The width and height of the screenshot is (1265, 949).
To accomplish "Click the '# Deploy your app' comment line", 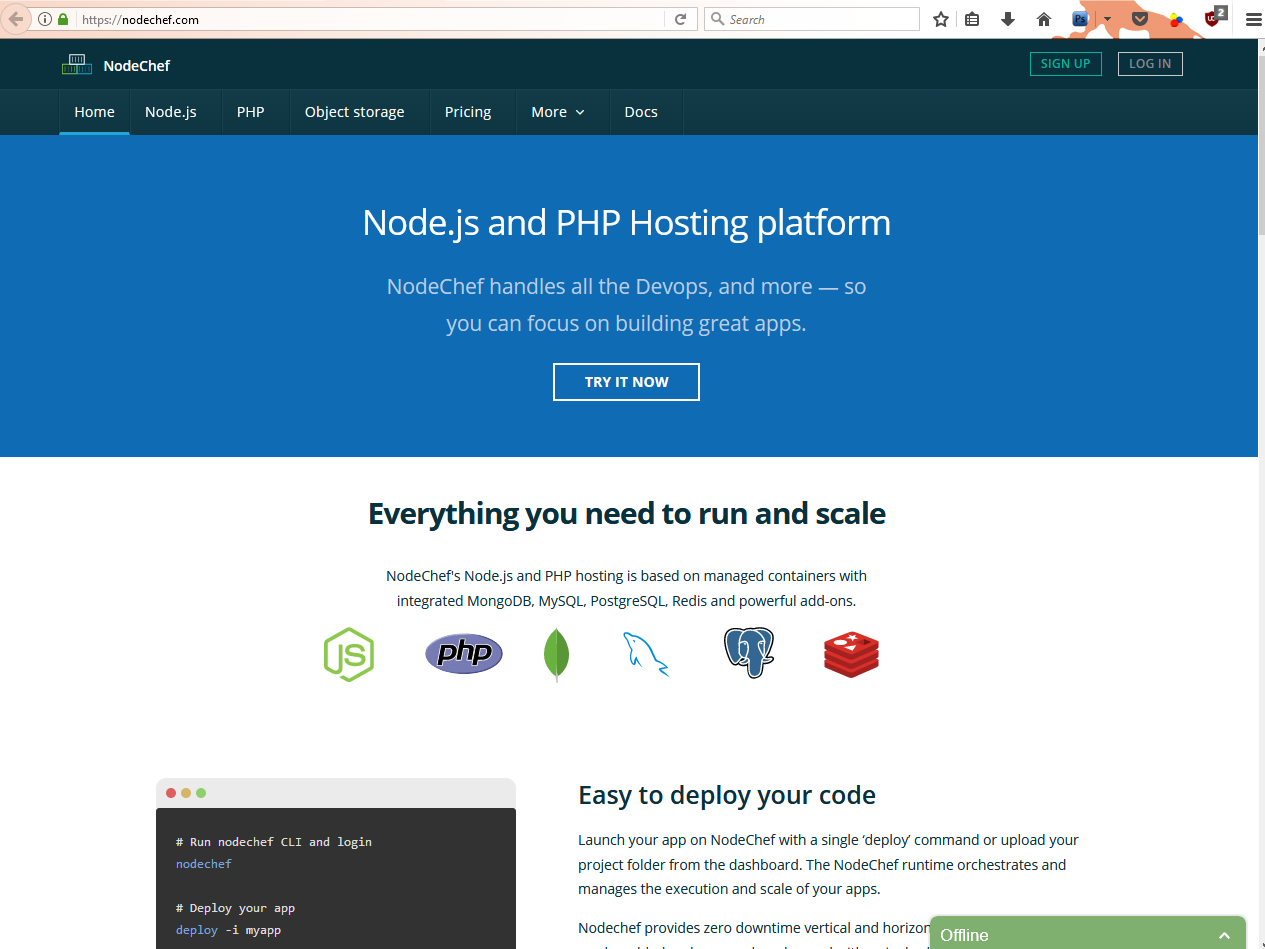I will [235, 908].
